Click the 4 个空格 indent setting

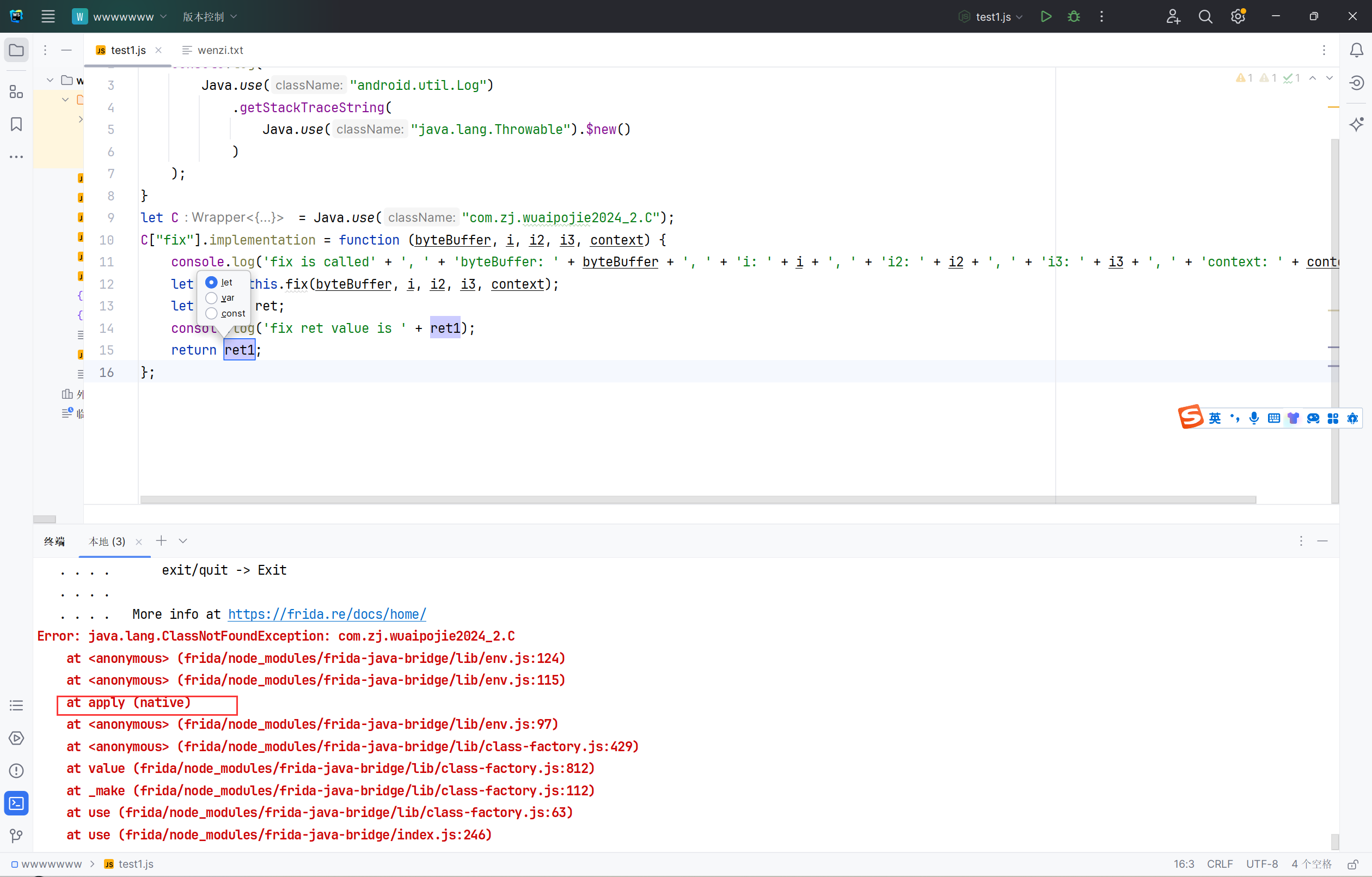pos(1311,864)
